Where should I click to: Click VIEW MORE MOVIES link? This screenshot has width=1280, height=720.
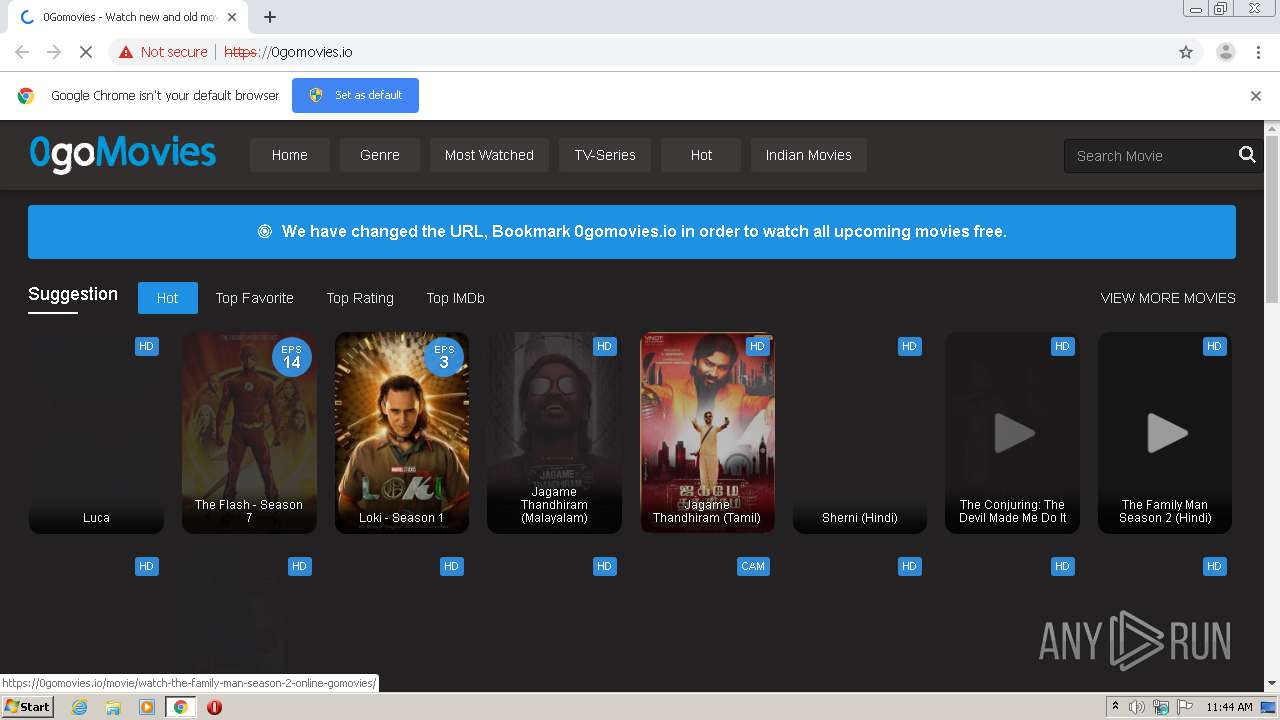[x=1168, y=298]
